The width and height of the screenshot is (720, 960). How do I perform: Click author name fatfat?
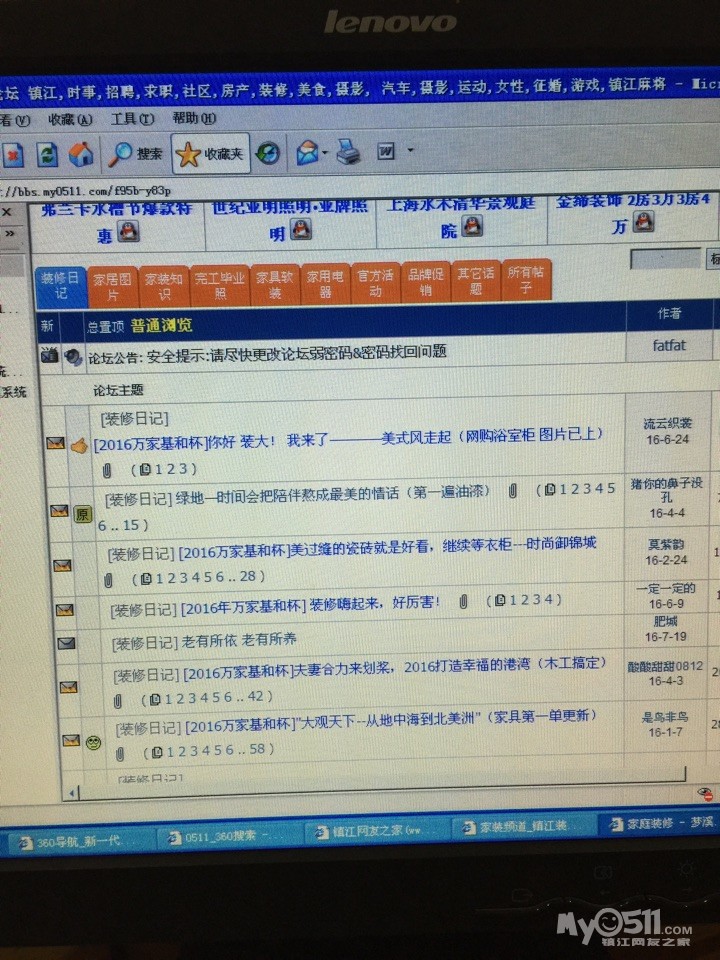669,346
